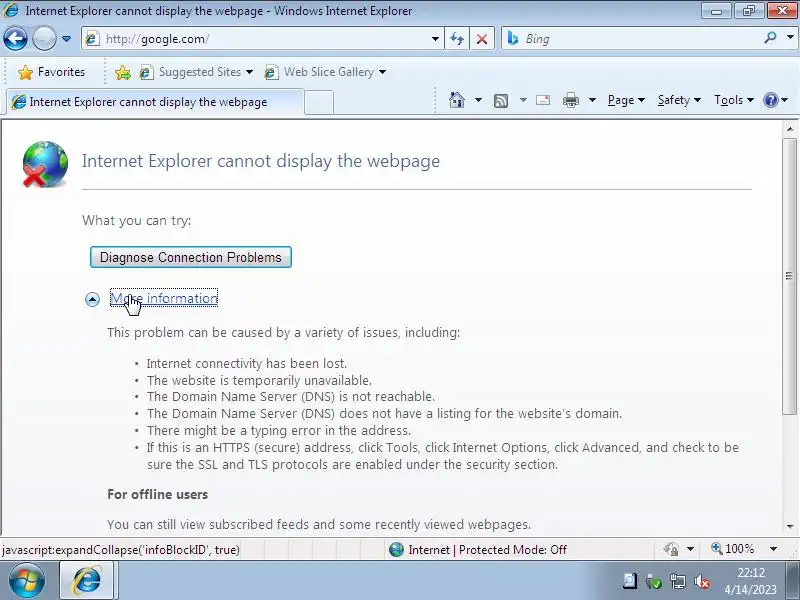Open the Favorites center
Image resolution: width=800 pixels, height=600 pixels.
pos(51,72)
